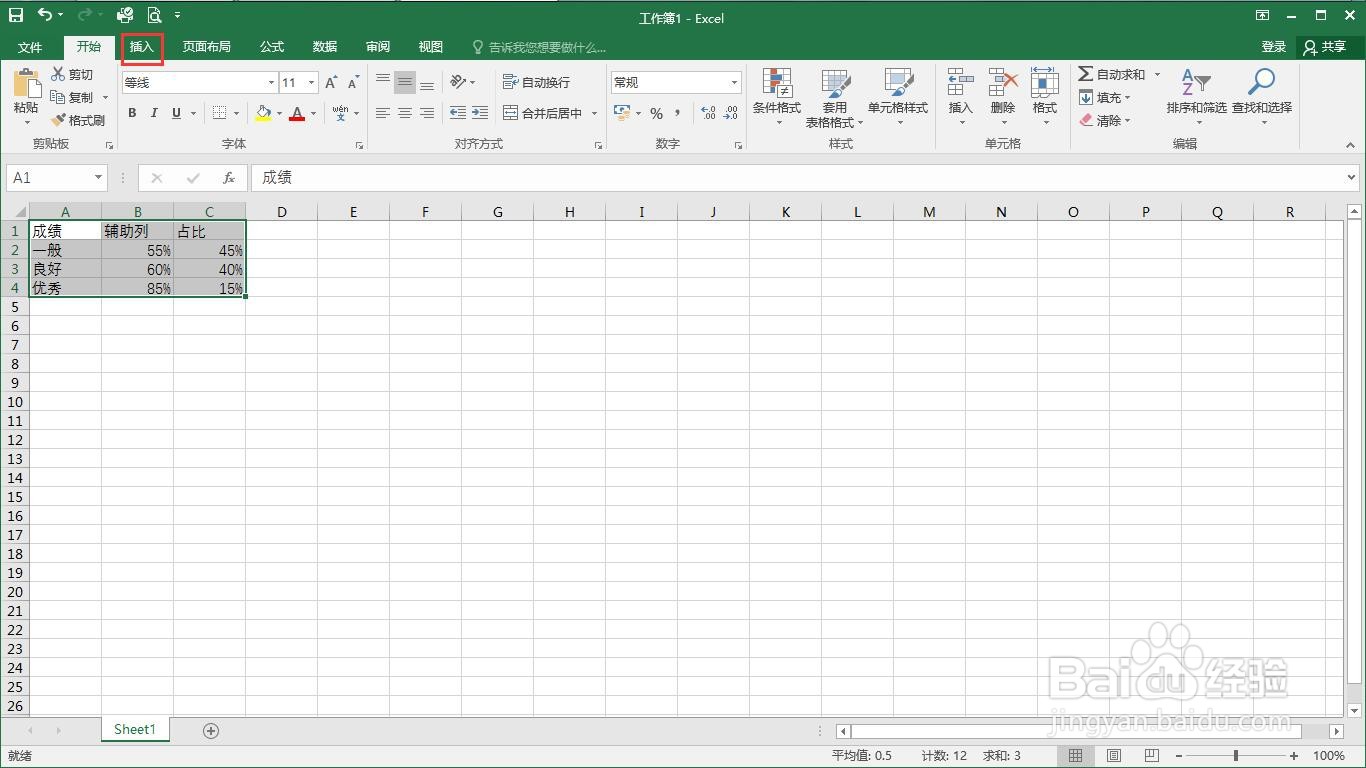Expand the font color dropdown arrow
The height and width of the screenshot is (768, 1366).
pos(313,113)
